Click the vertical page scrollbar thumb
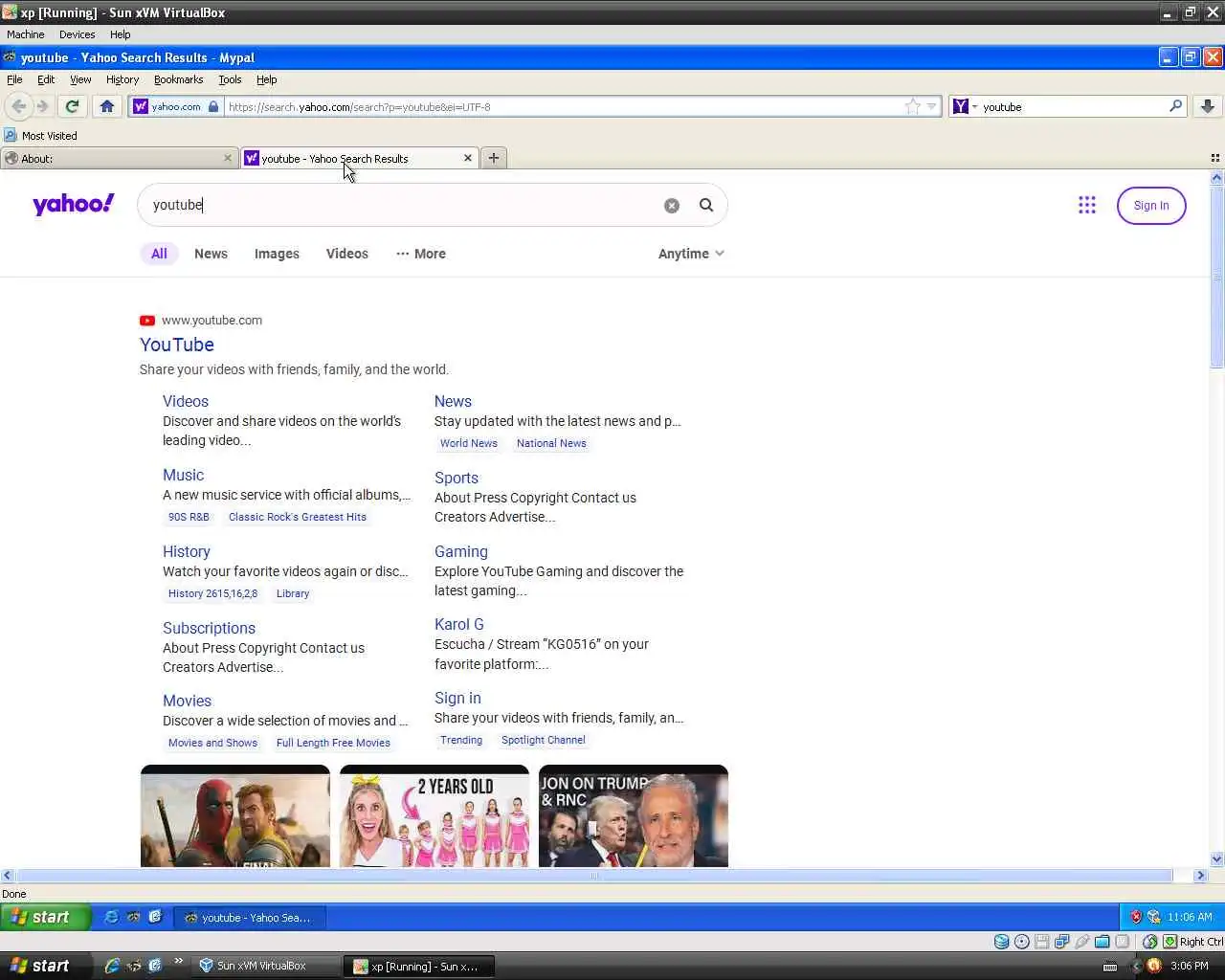 point(1217,277)
